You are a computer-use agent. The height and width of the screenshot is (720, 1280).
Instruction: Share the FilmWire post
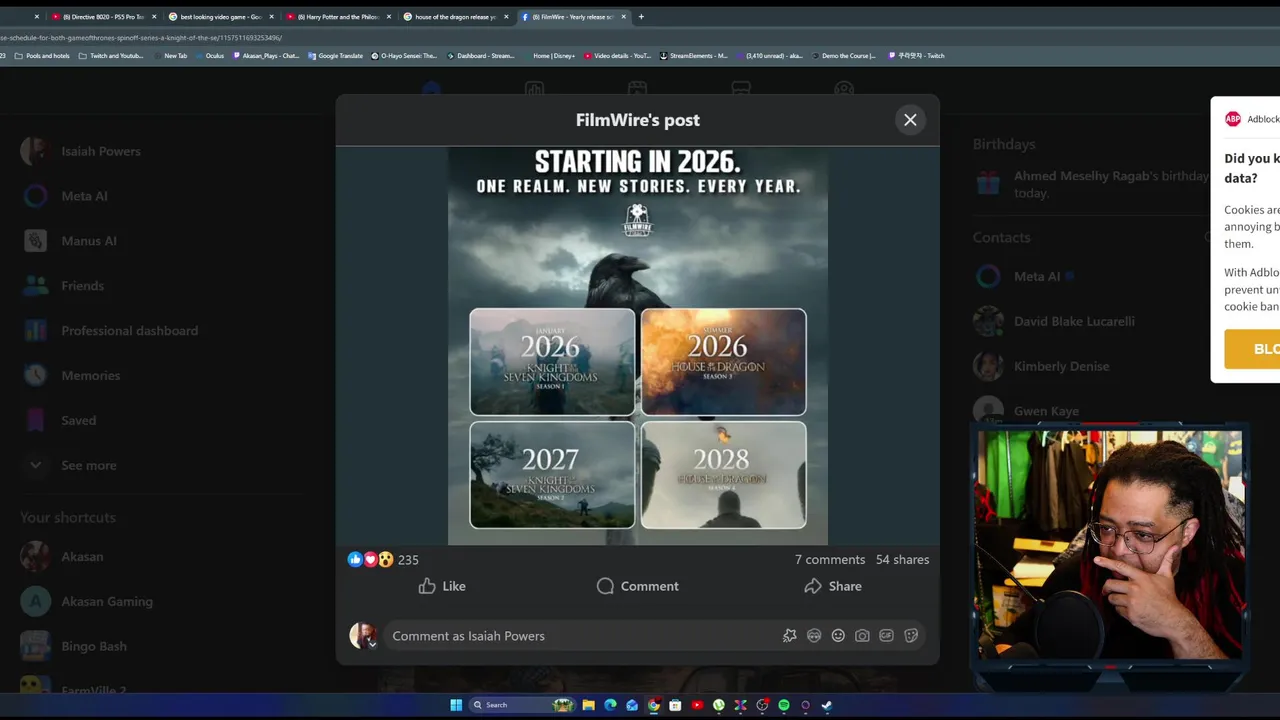[832, 586]
